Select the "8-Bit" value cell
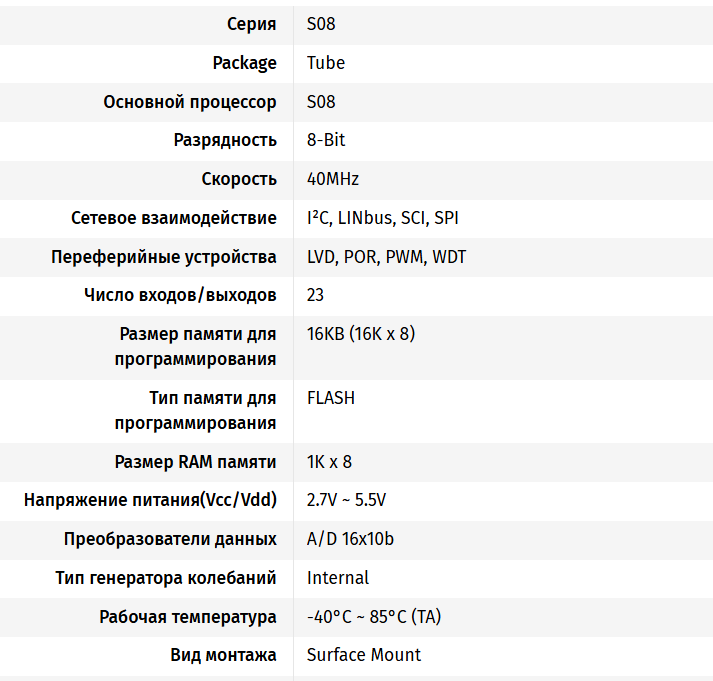Screen dimensions: 713x681 (326, 141)
